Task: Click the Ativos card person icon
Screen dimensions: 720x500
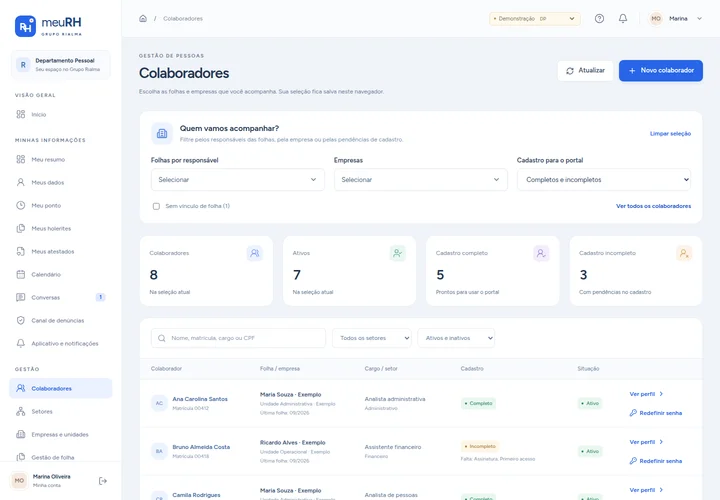Action: pos(398,253)
